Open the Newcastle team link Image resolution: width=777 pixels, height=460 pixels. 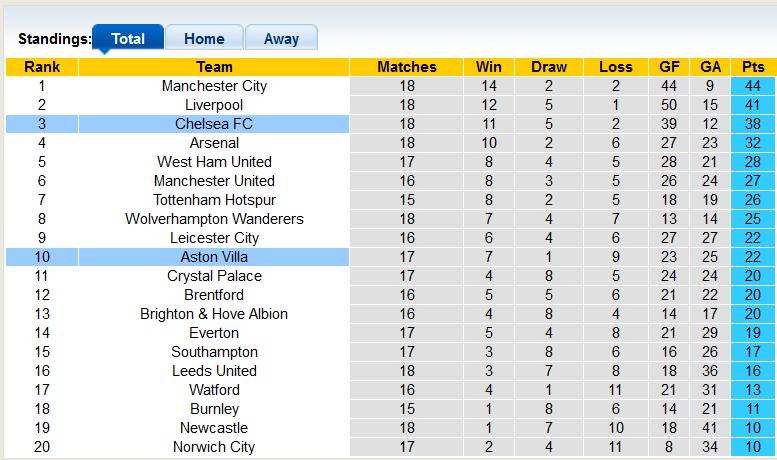click(214, 428)
